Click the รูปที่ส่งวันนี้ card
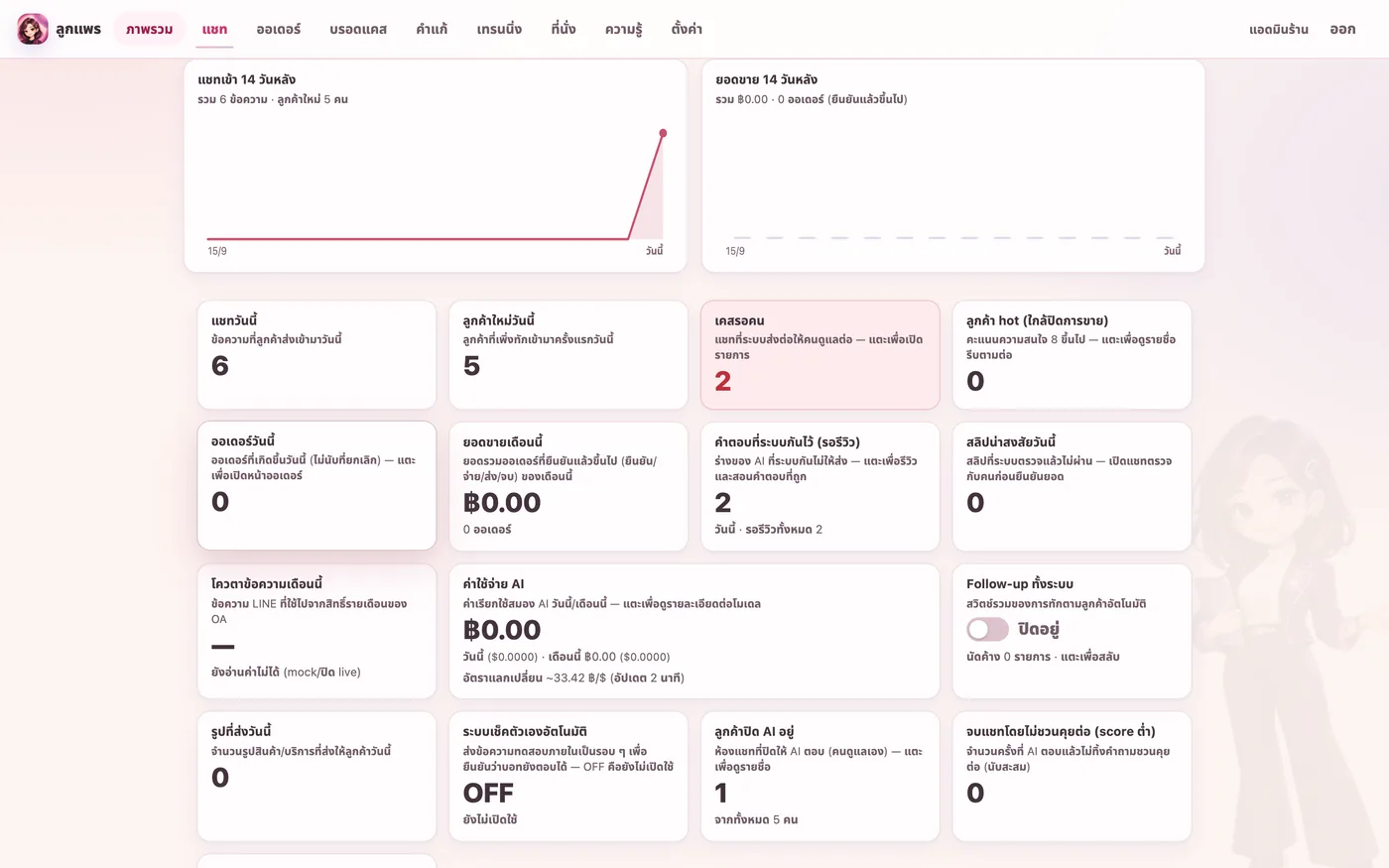This screenshot has width=1389, height=868. 316,776
